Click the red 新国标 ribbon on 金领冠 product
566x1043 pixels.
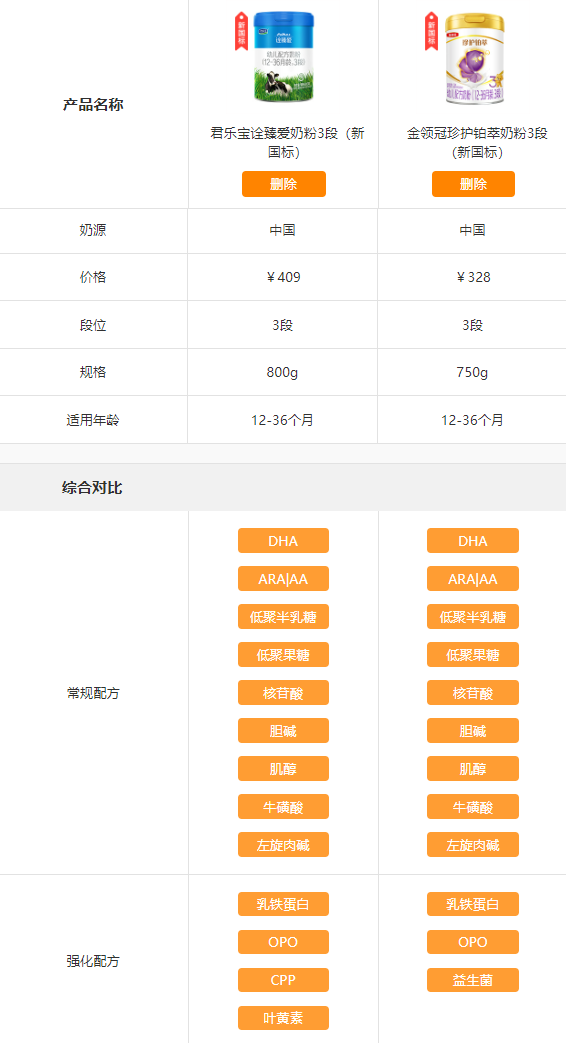432,31
